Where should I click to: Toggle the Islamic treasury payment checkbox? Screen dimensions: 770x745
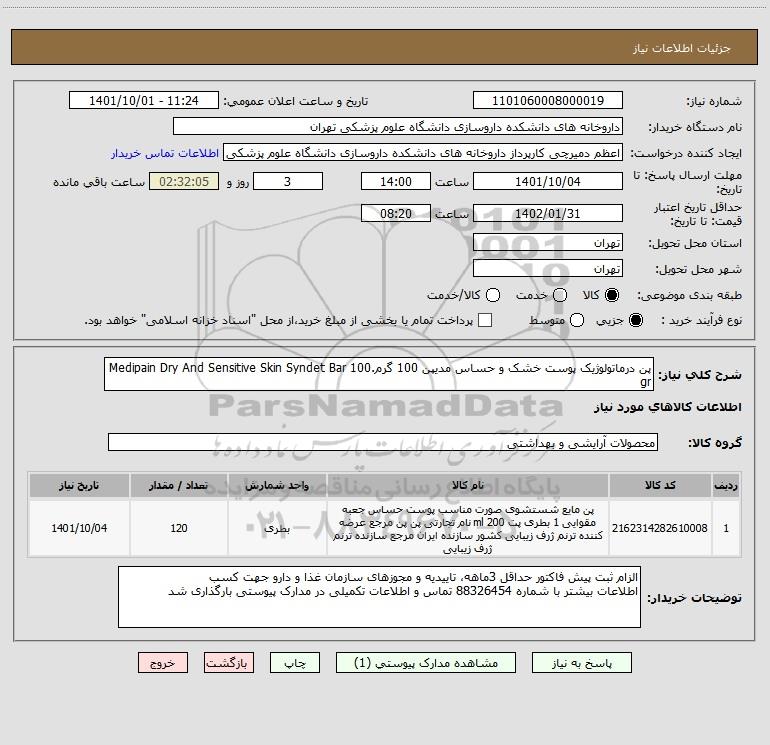485,320
